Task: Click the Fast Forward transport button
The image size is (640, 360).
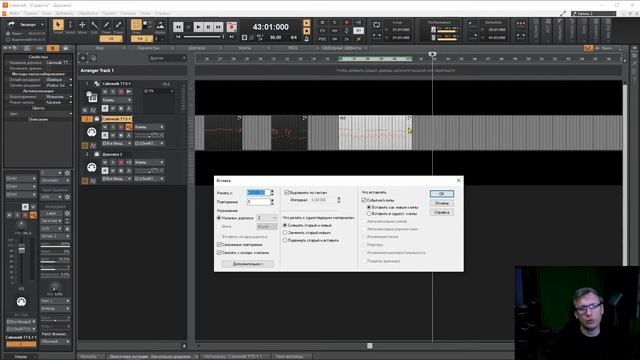Action: [219, 27]
